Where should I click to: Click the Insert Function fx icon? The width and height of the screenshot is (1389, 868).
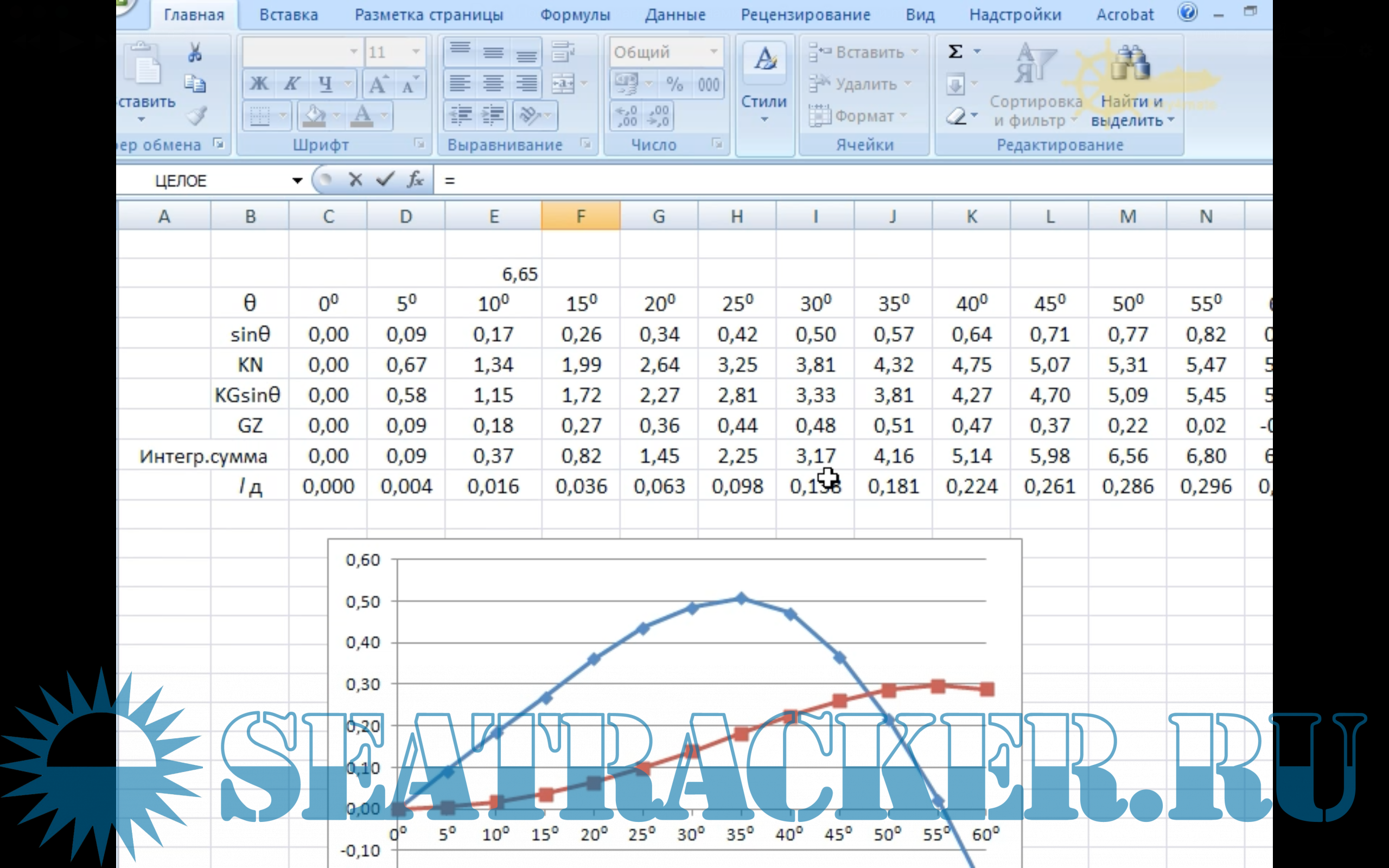click(415, 180)
